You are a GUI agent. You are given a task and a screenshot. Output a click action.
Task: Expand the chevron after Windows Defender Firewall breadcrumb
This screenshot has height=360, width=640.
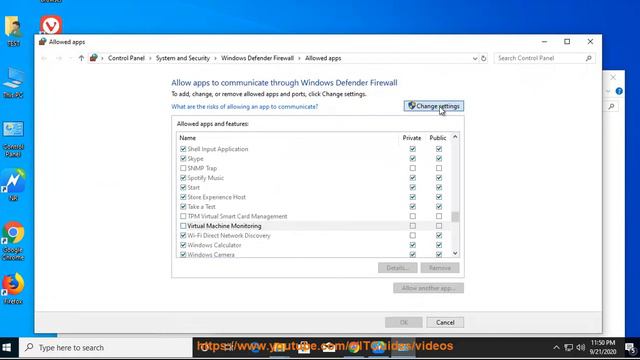[x=300, y=58]
